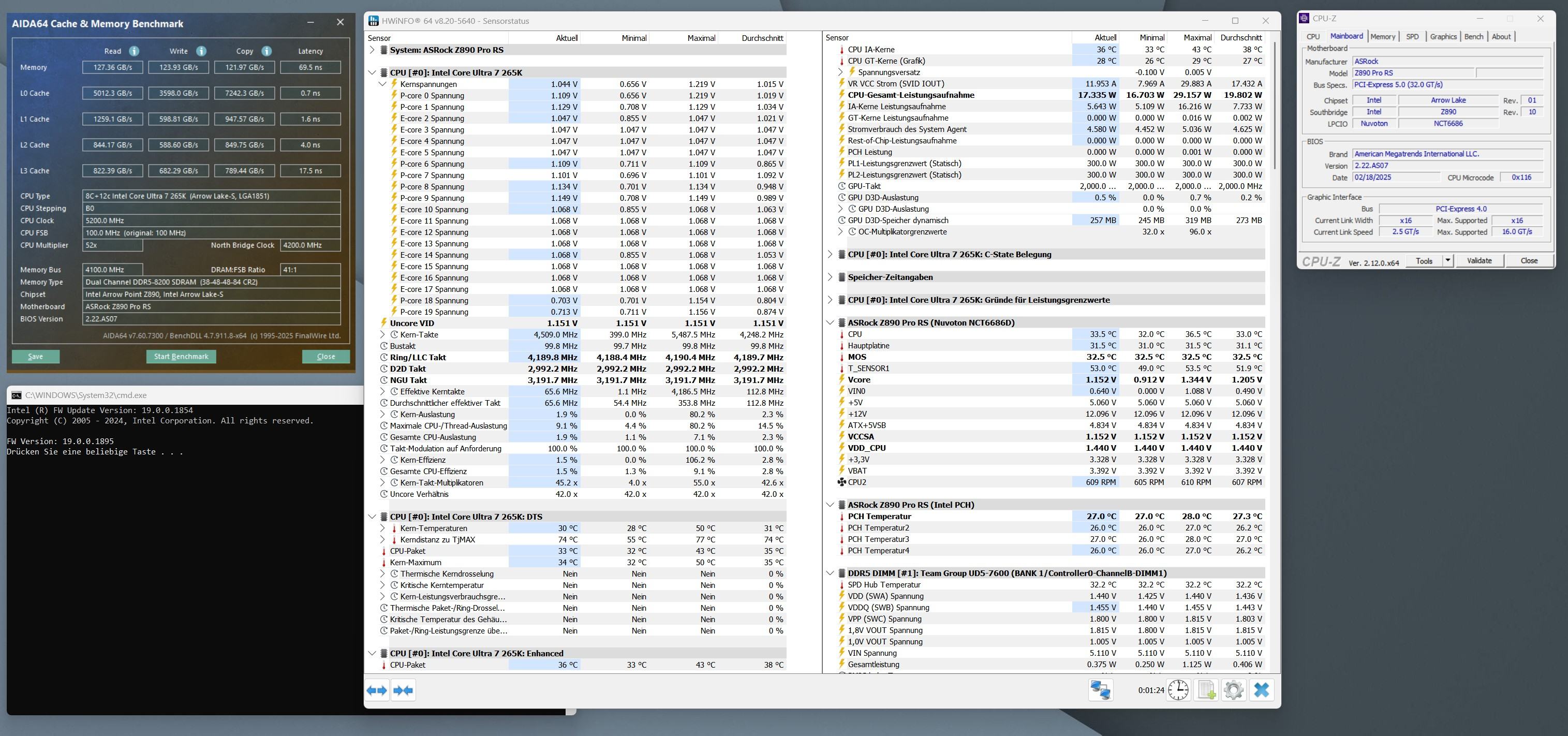The height and width of the screenshot is (736, 1568).
Task: Open the Bench tab in CPU-Z
Action: click(x=1474, y=37)
